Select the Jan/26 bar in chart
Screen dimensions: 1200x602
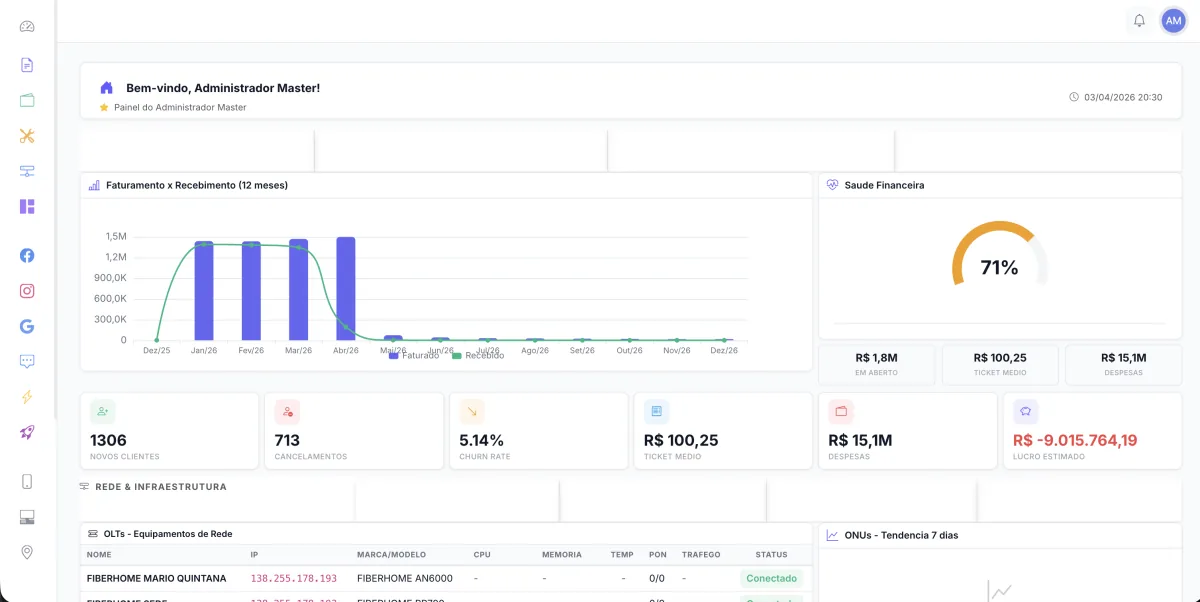[204, 290]
